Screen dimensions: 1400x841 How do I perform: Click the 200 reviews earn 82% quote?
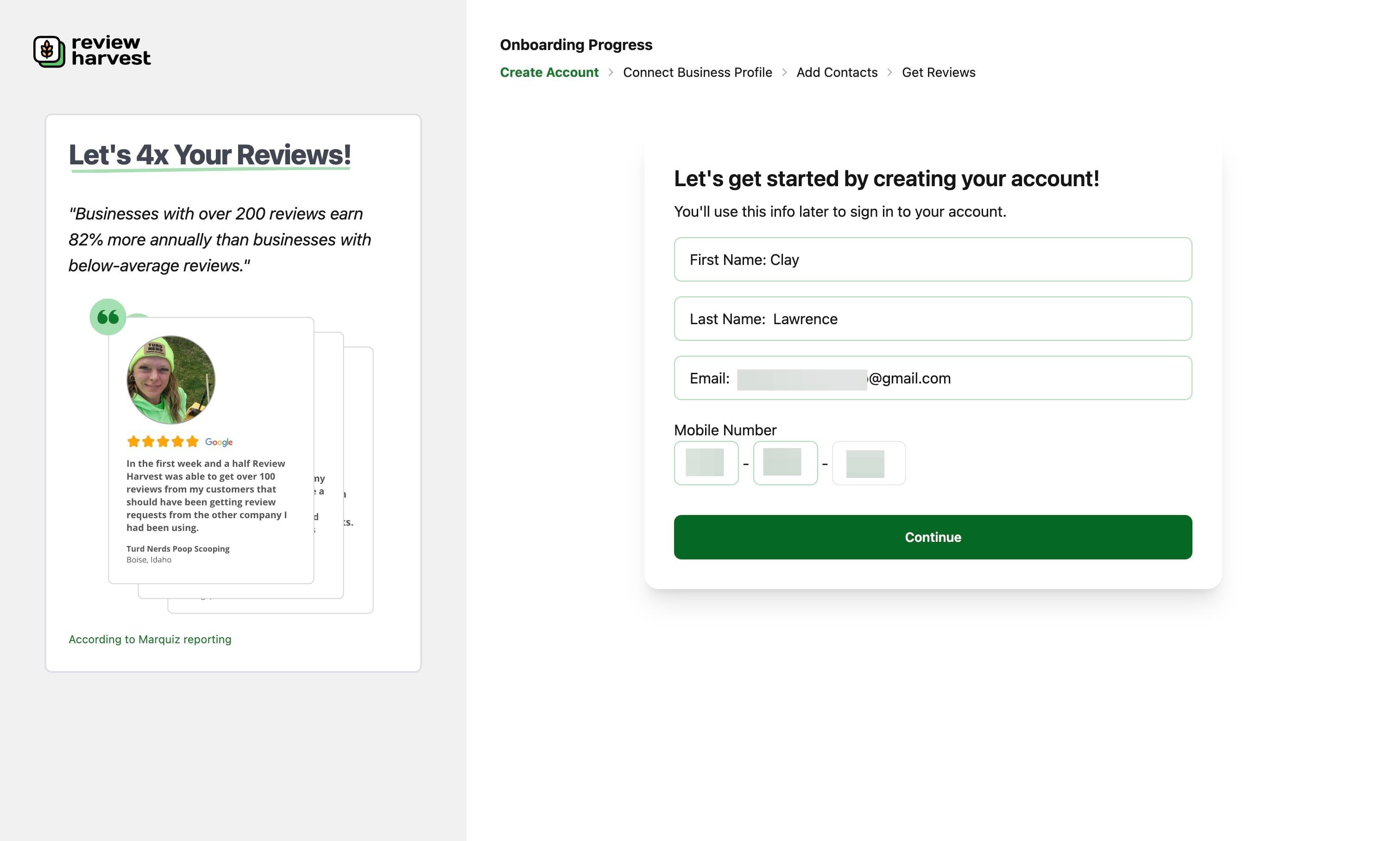[x=220, y=240]
